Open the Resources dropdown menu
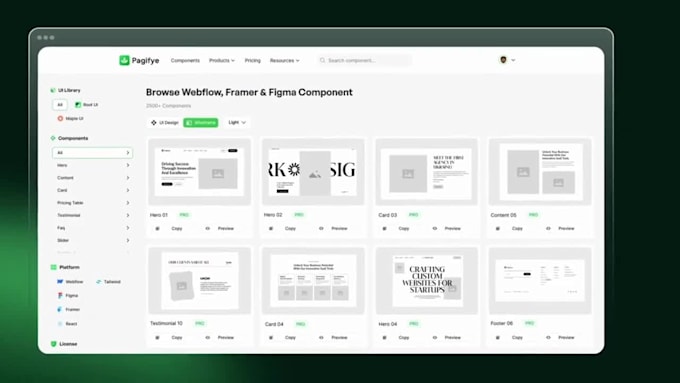Viewport: 680px width, 383px height. click(x=284, y=60)
